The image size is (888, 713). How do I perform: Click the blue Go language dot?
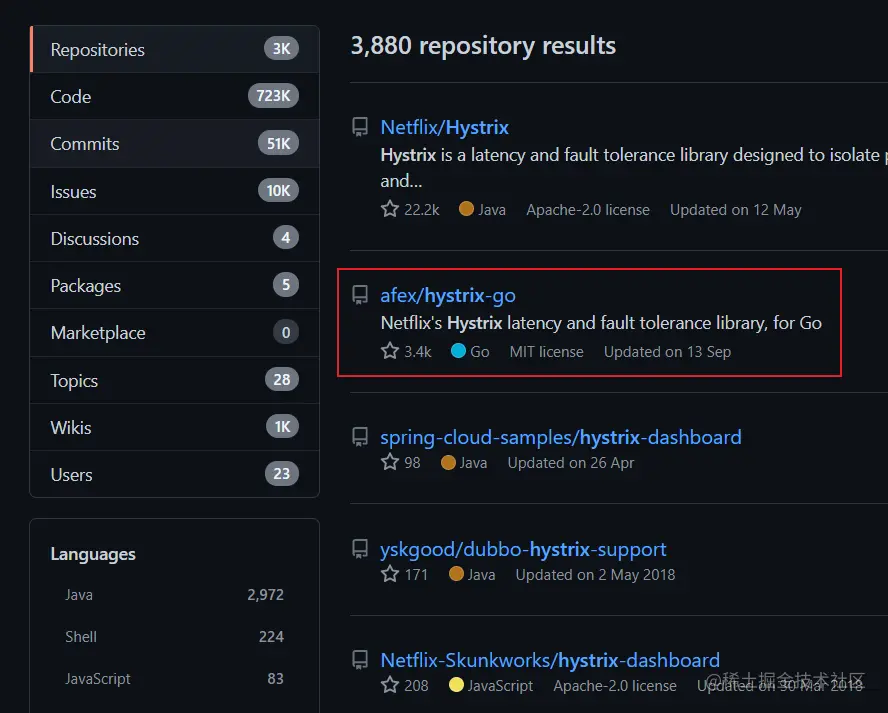tap(458, 351)
